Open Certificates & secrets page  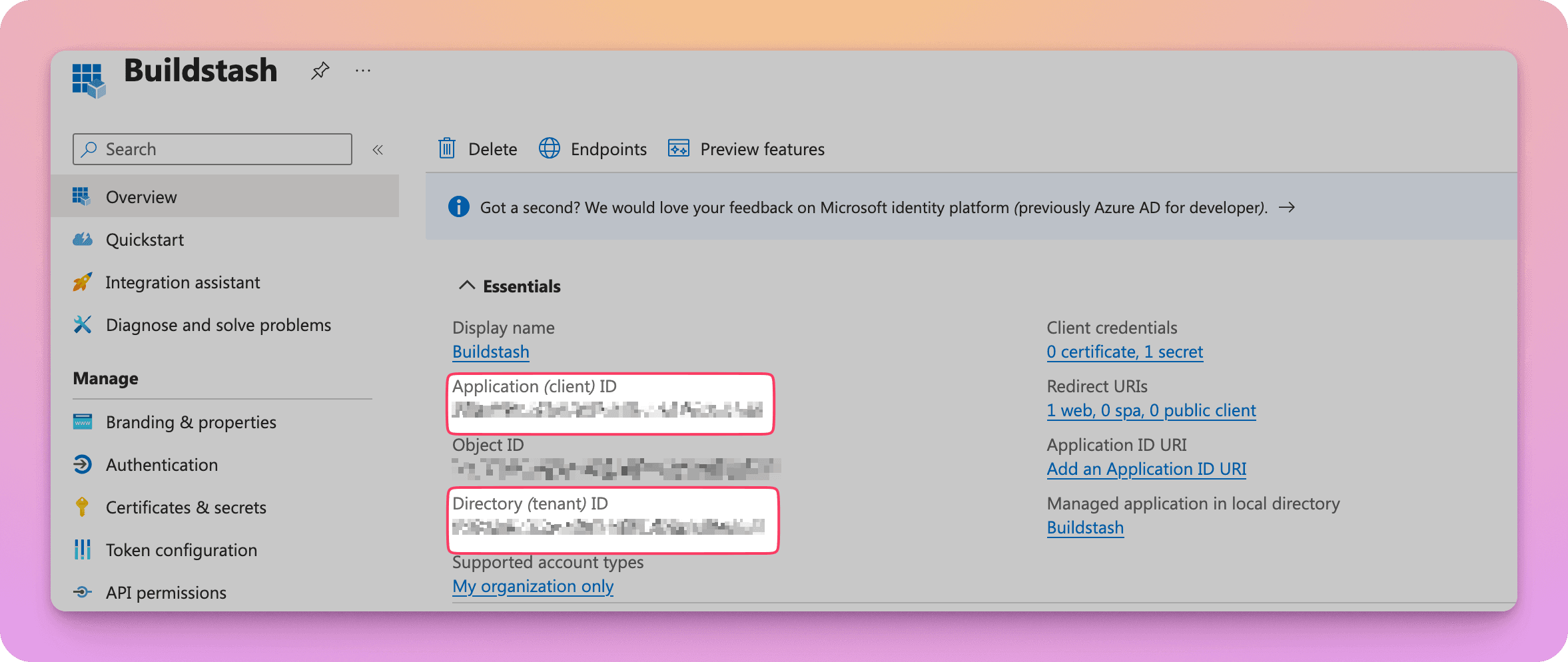(186, 507)
